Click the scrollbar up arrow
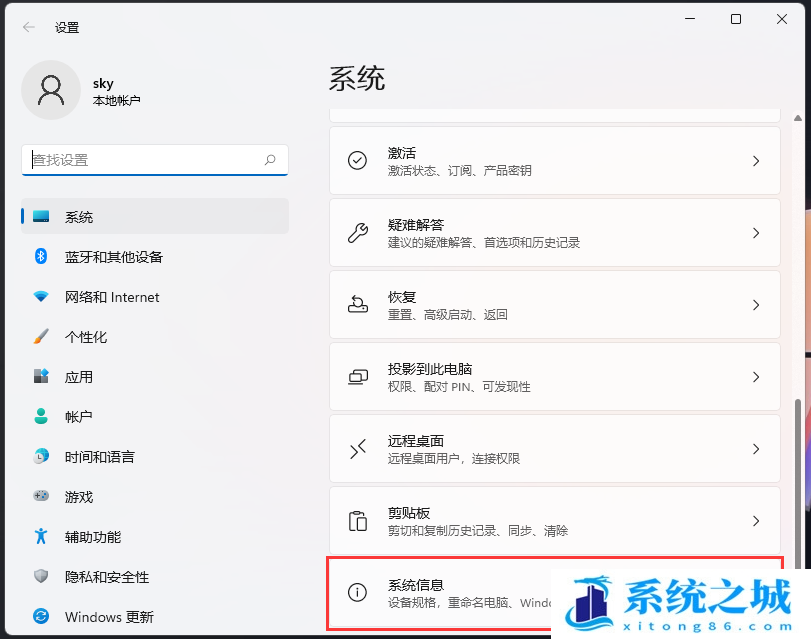Viewport: 811px width, 639px height. click(x=798, y=118)
